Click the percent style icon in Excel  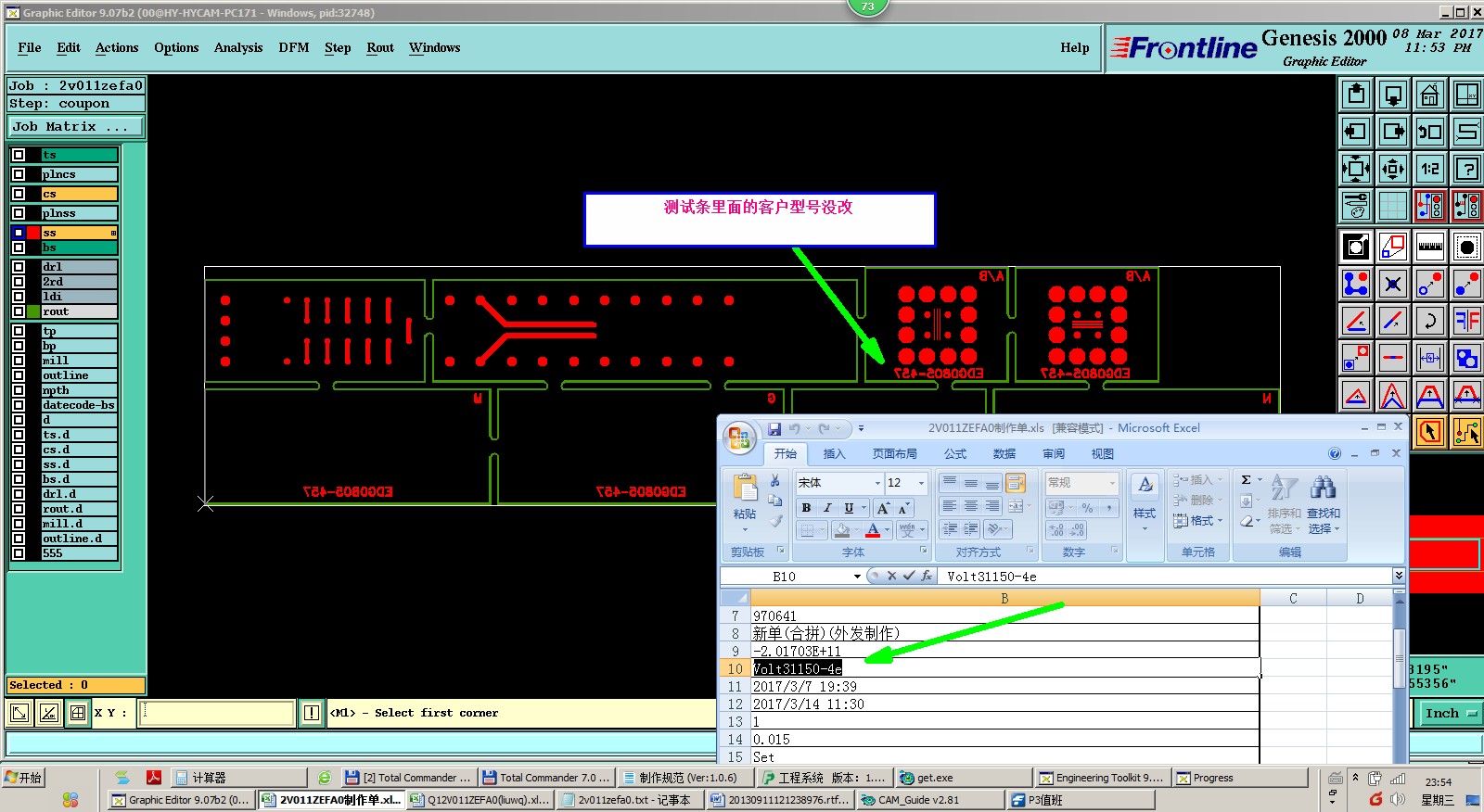[1087, 508]
